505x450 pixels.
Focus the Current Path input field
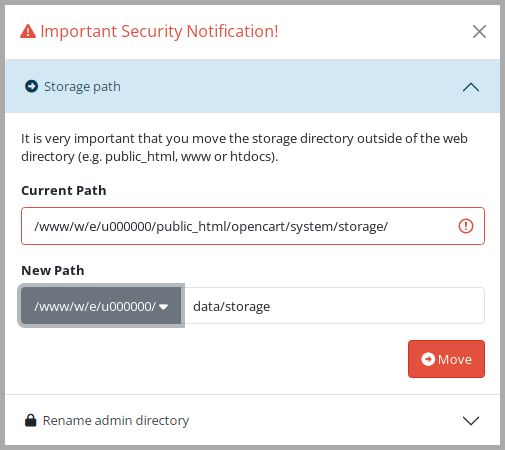click(253, 226)
